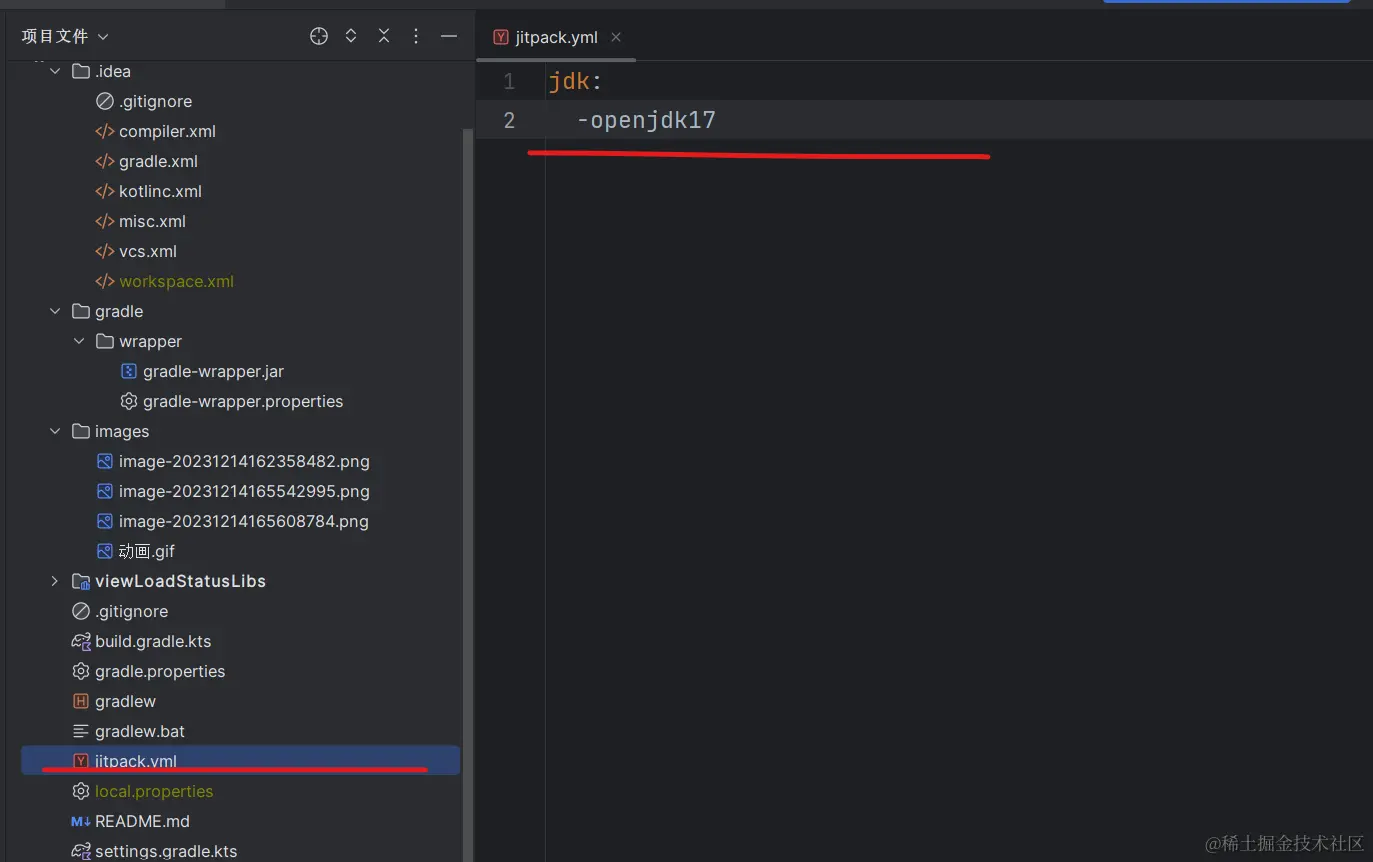Click the workspace.xml file icon
This screenshot has height=862, width=1373.
pos(105,281)
